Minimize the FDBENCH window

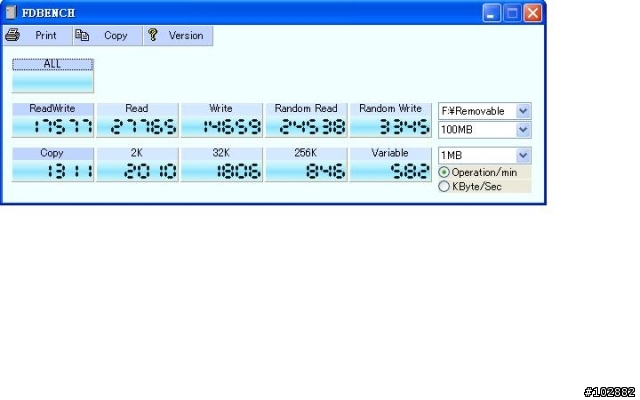[491, 13]
